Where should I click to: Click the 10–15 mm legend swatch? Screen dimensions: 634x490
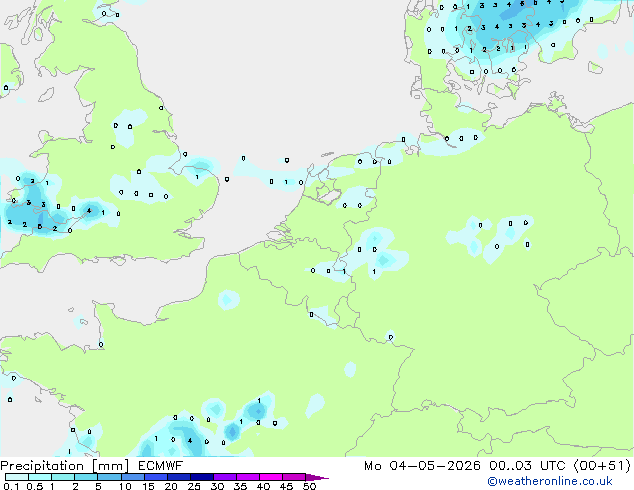133,477
